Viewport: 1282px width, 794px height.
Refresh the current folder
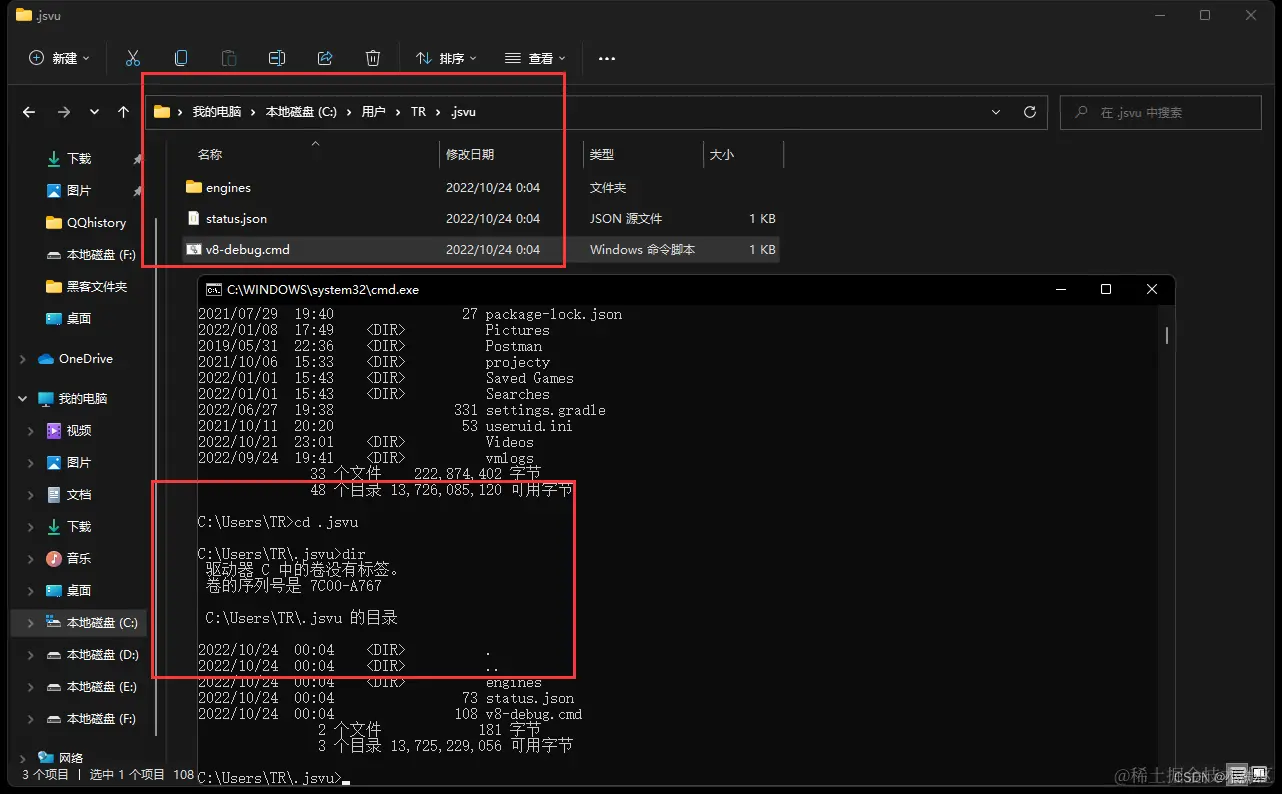tap(1029, 112)
